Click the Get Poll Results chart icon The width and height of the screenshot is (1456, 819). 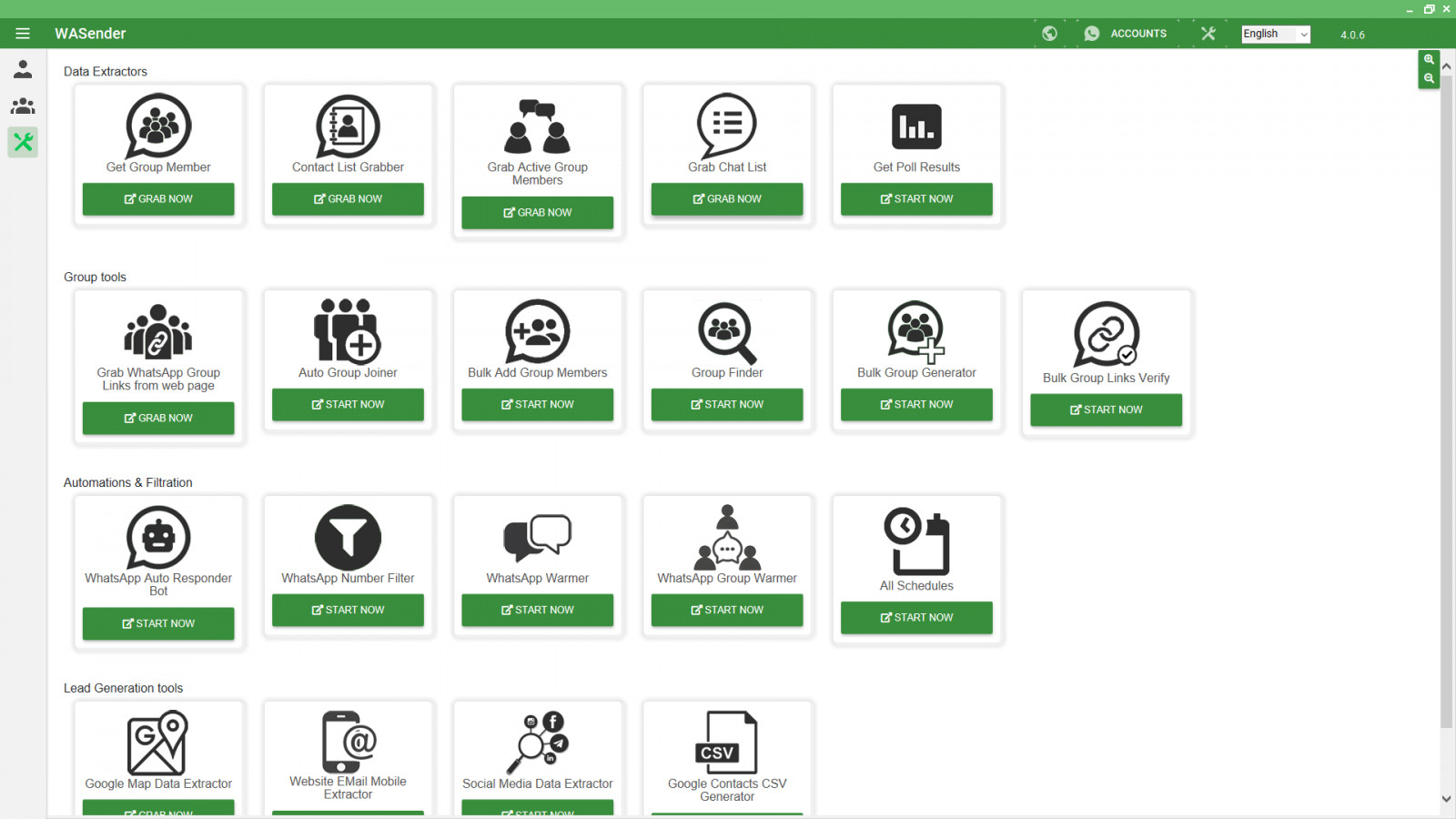[x=916, y=126]
